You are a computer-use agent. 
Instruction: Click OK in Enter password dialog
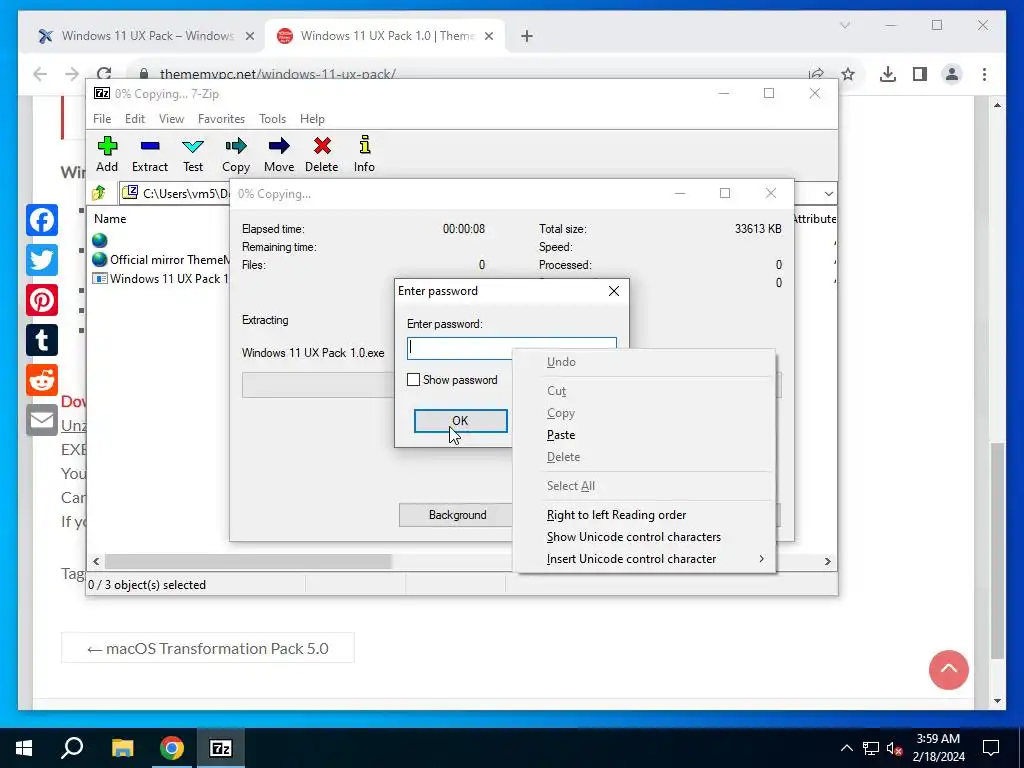[460, 421]
